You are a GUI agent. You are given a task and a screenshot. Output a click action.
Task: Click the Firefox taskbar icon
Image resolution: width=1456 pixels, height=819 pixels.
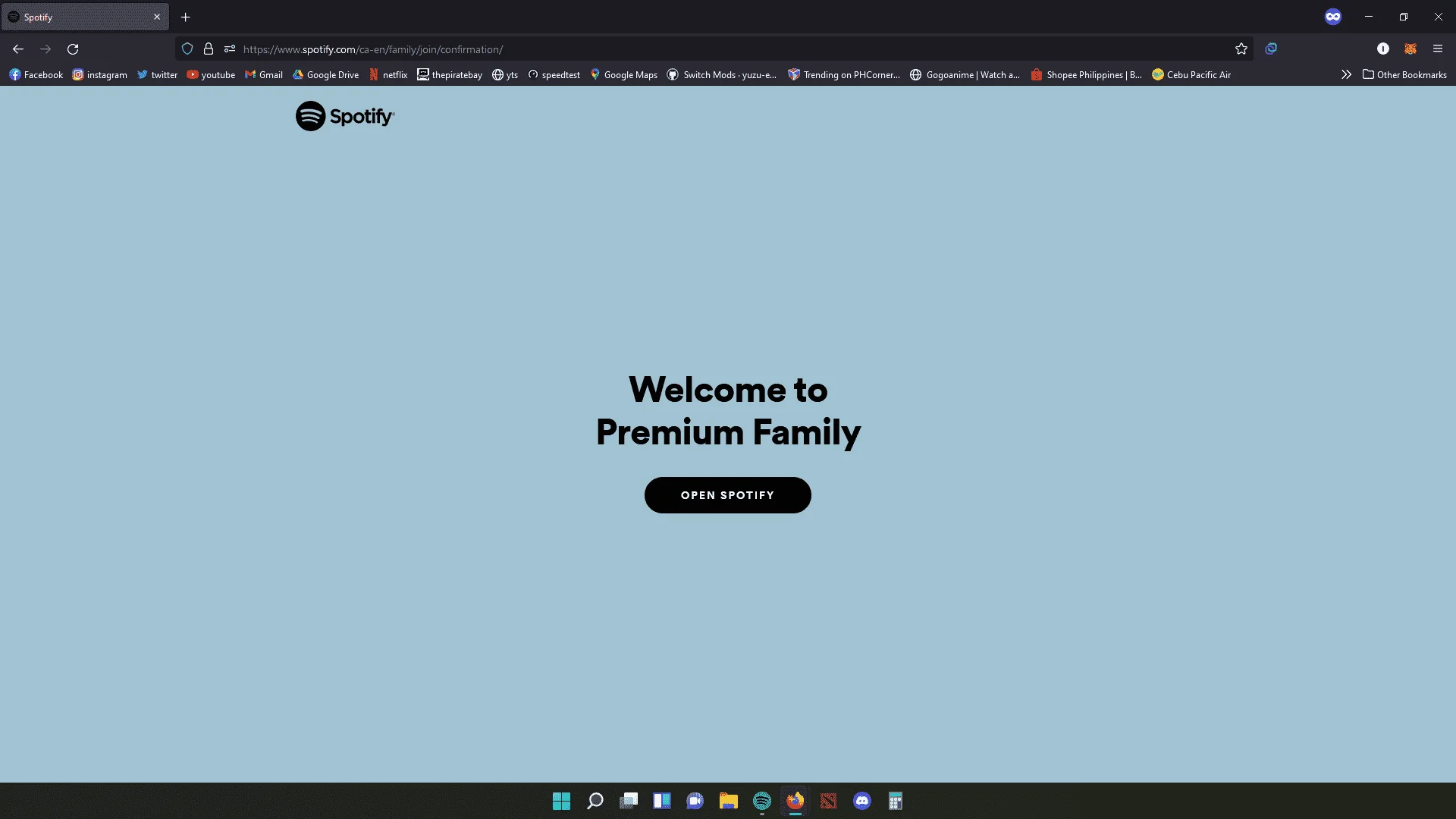795,801
